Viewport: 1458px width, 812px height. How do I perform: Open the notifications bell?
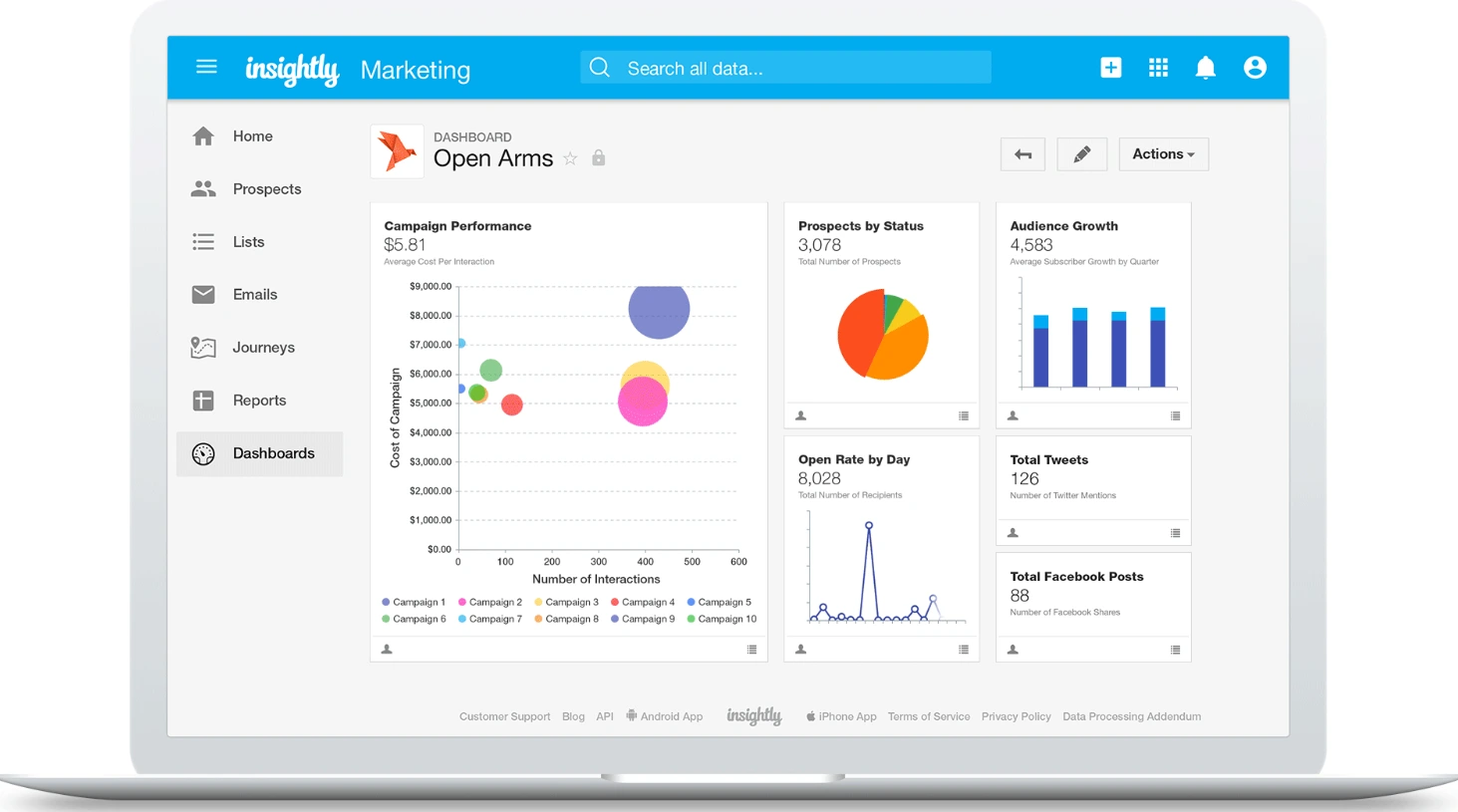pyautogui.click(x=1205, y=67)
